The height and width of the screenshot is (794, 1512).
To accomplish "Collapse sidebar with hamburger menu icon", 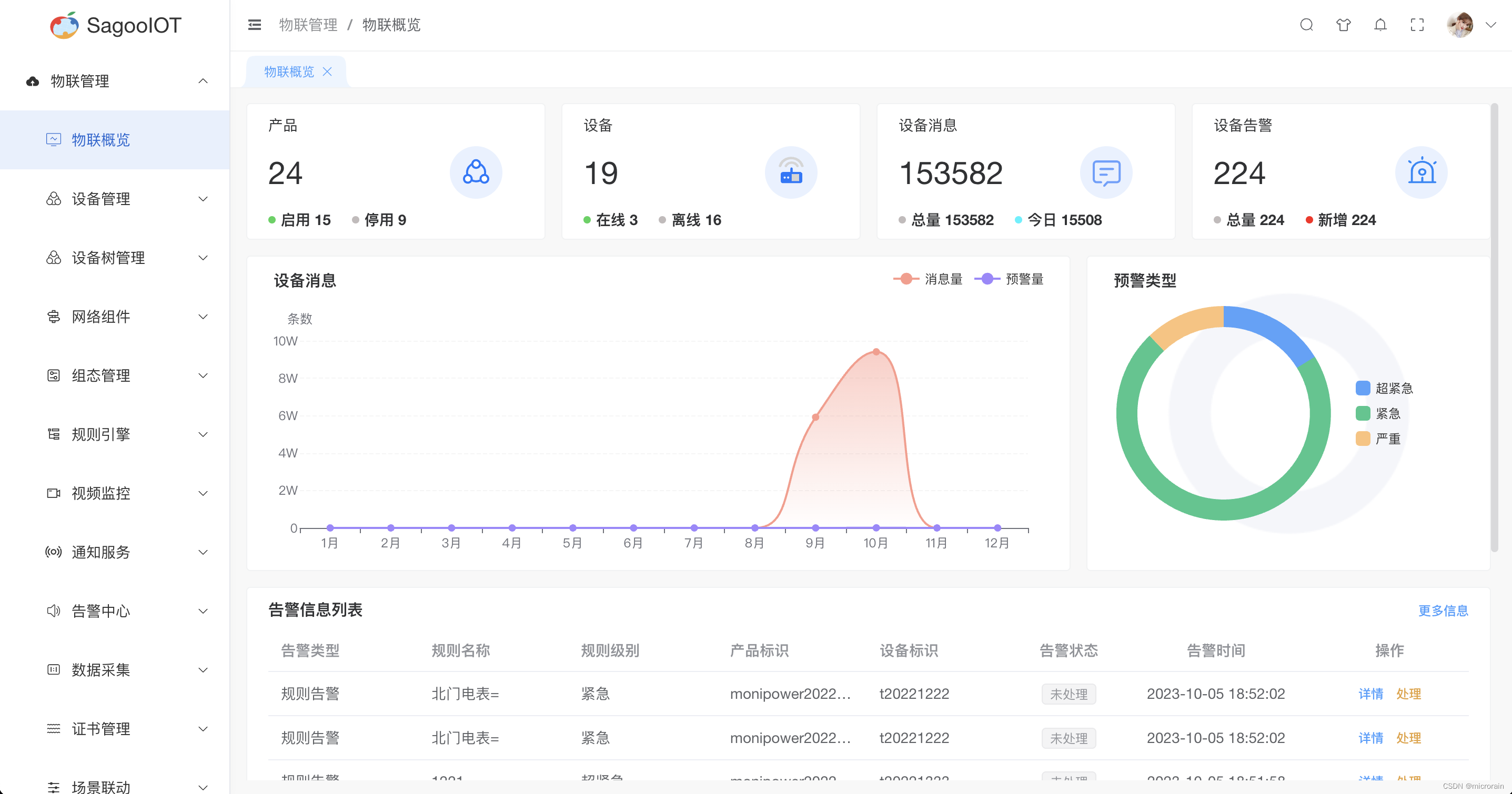I will tap(254, 25).
